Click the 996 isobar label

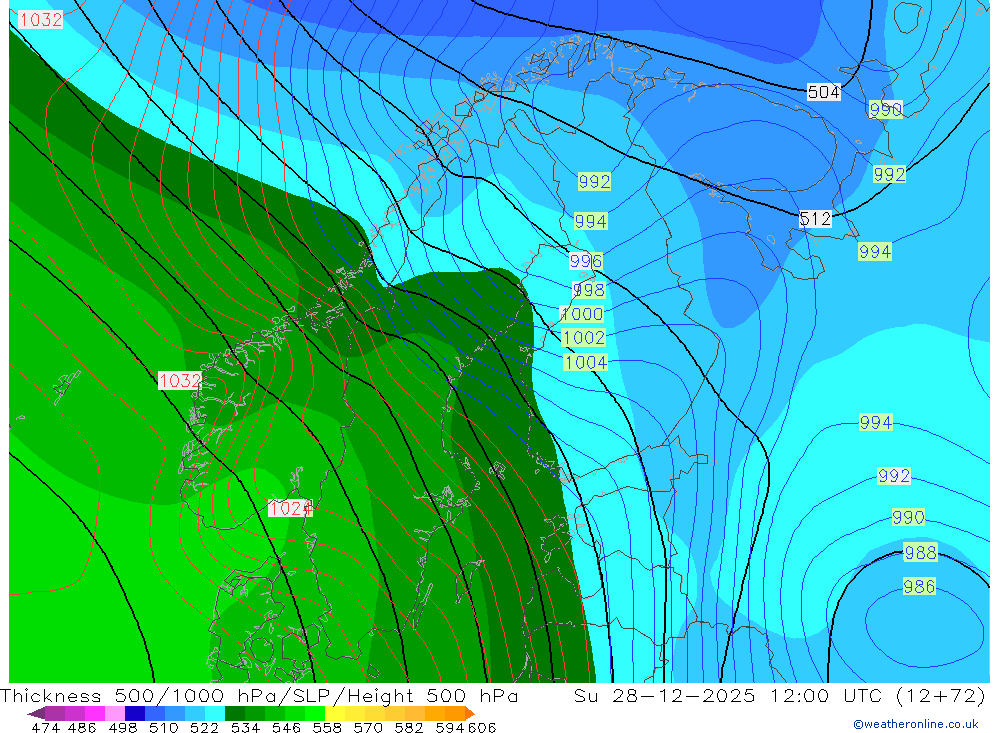tap(585, 261)
